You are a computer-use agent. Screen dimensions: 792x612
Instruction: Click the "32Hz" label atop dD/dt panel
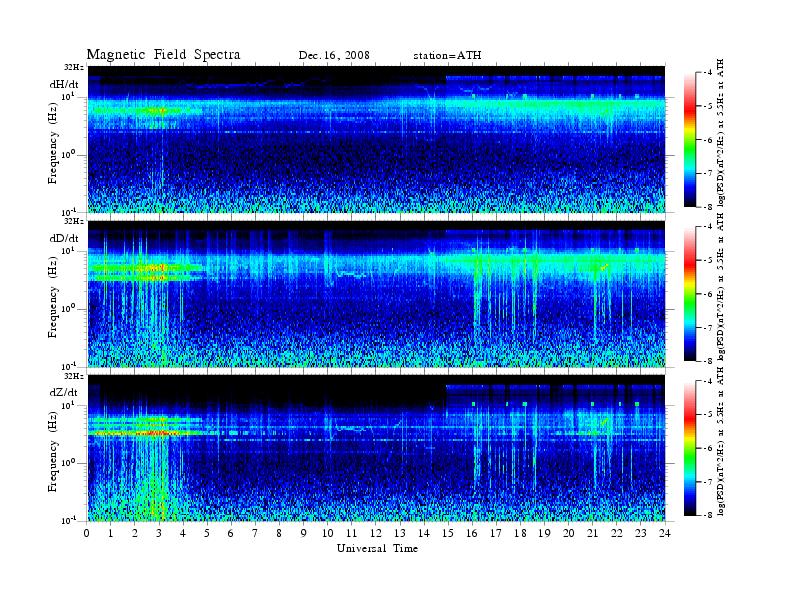pyautogui.click(x=73, y=221)
